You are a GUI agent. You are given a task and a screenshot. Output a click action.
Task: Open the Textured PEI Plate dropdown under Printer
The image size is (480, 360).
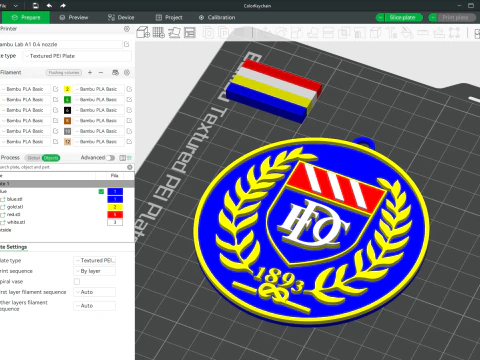[x=77, y=56]
